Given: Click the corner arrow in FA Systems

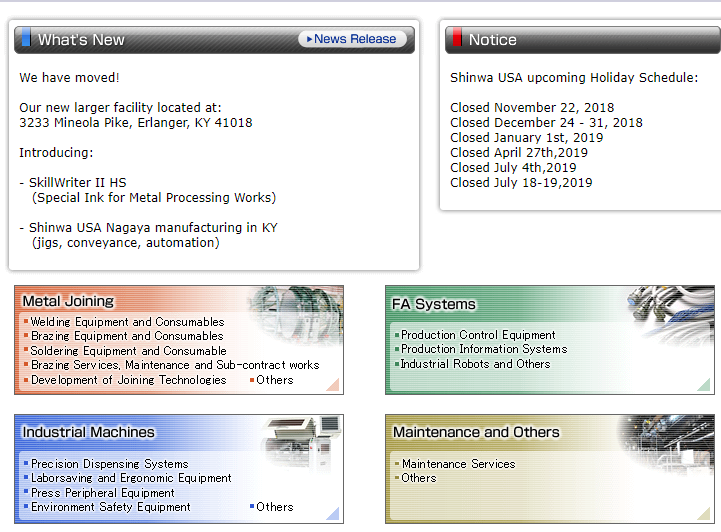Looking at the screenshot, I should (704, 384).
